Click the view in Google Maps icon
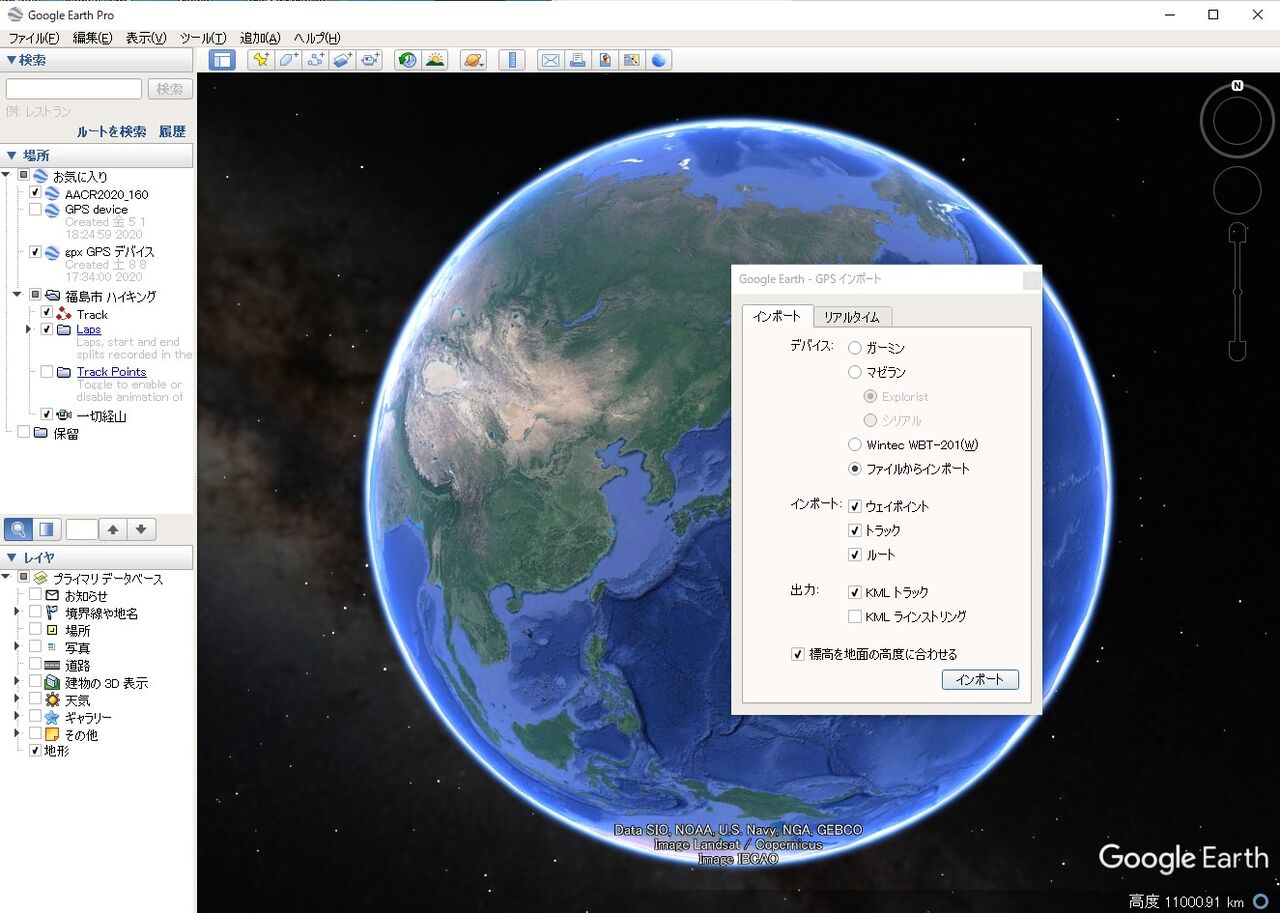This screenshot has height=913, width=1280. pos(631,60)
